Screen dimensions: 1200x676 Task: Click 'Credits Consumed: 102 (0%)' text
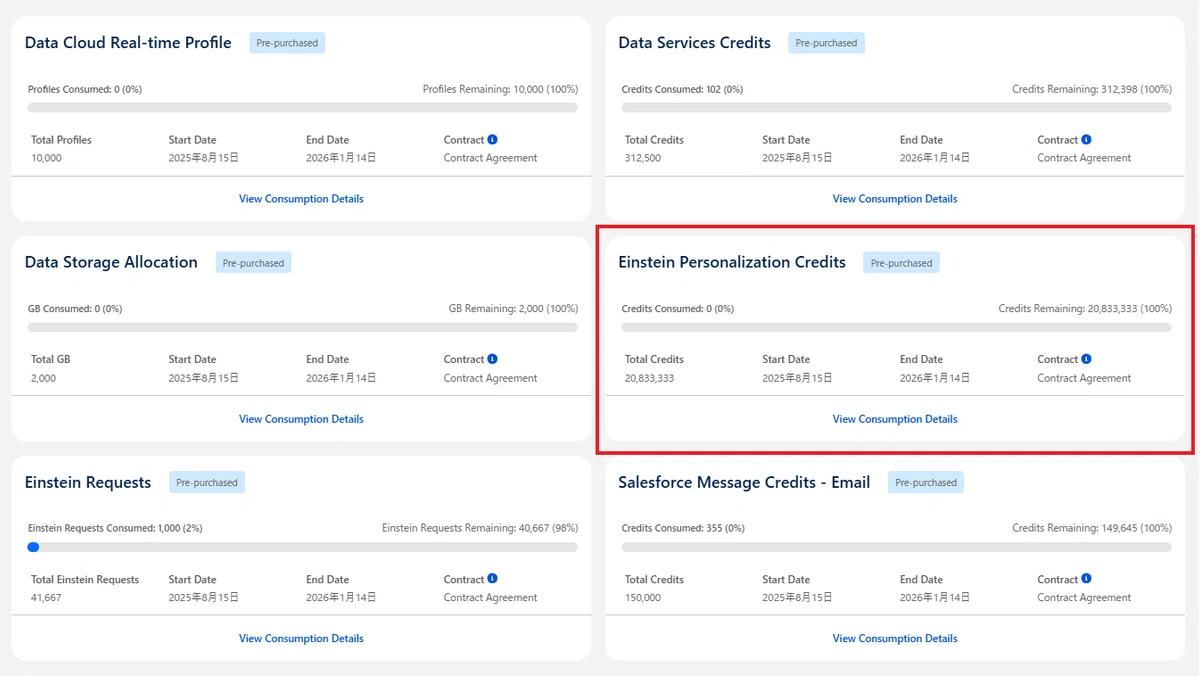[682, 89]
